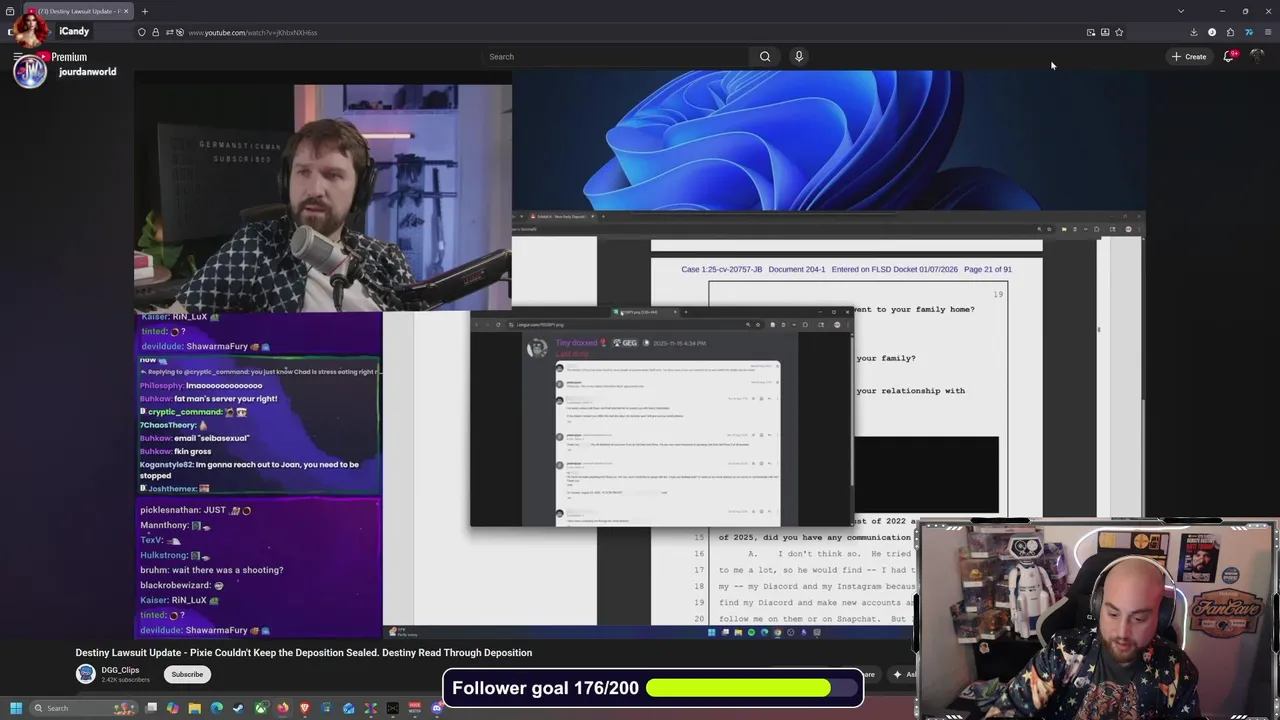Open Copilot from the taskbar

click(x=173, y=708)
